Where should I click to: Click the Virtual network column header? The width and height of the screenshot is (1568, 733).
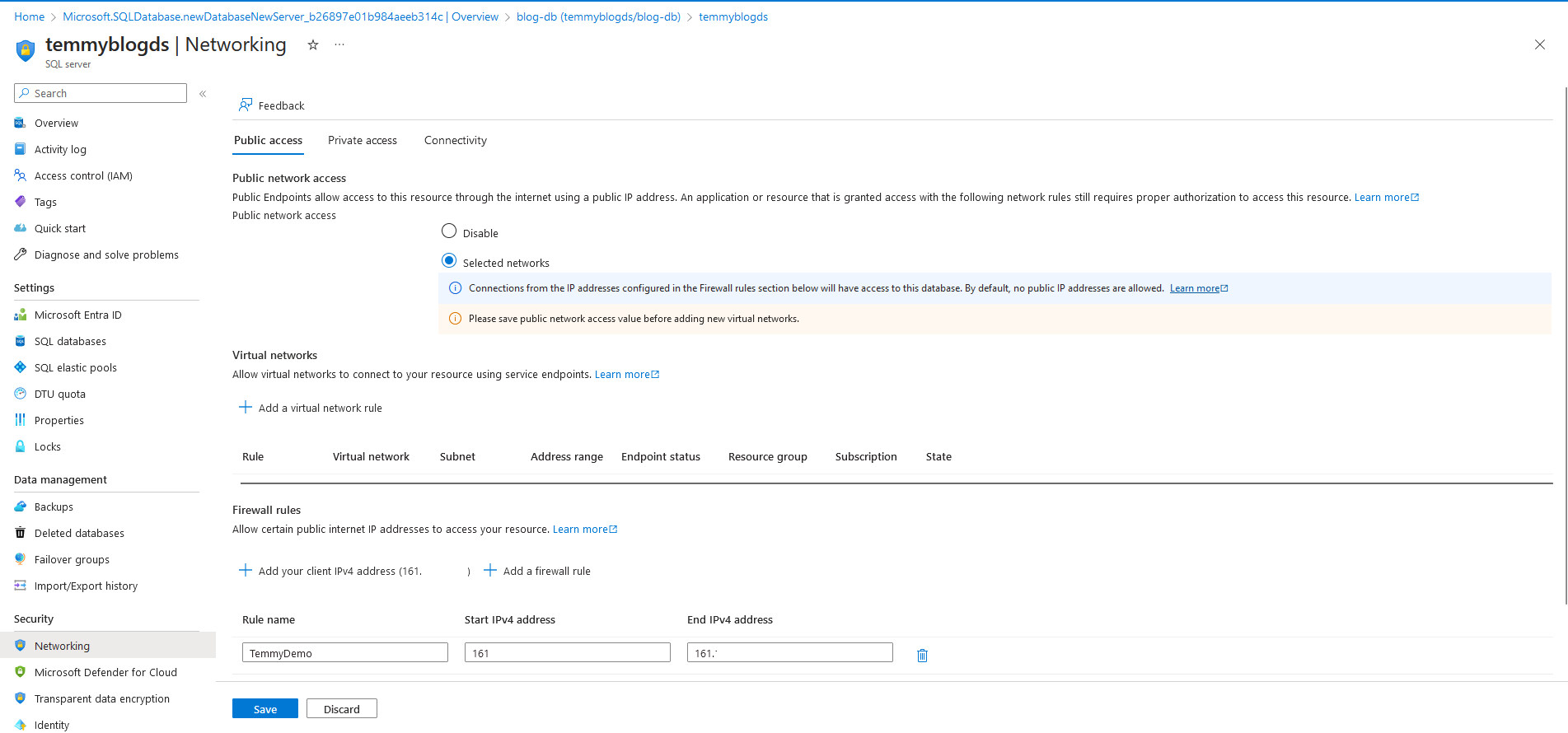pyautogui.click(x=371, y=457)
